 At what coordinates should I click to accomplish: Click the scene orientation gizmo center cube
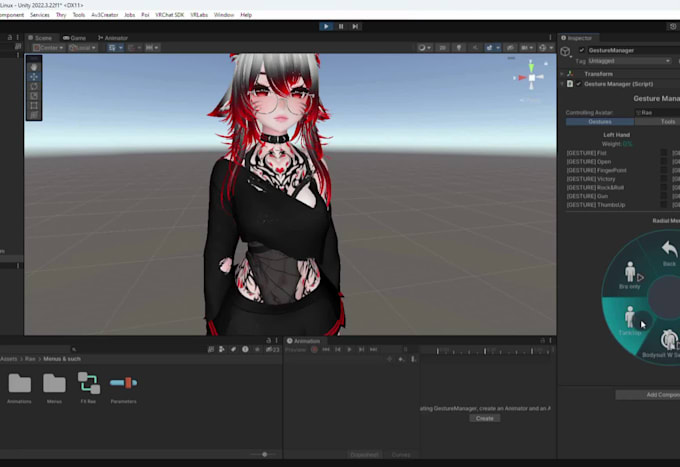click(x=532, y=78)
